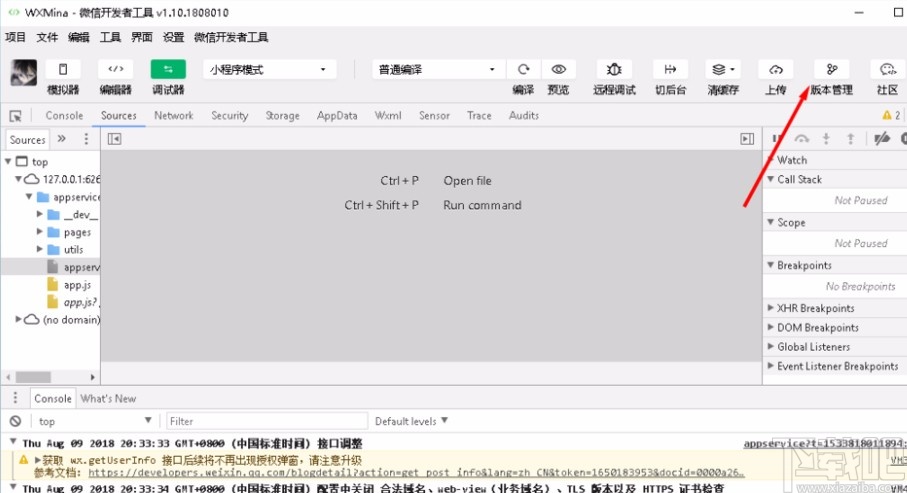907x493 pixels.
Task: Expand the pages folder
Action: point(39,232)
